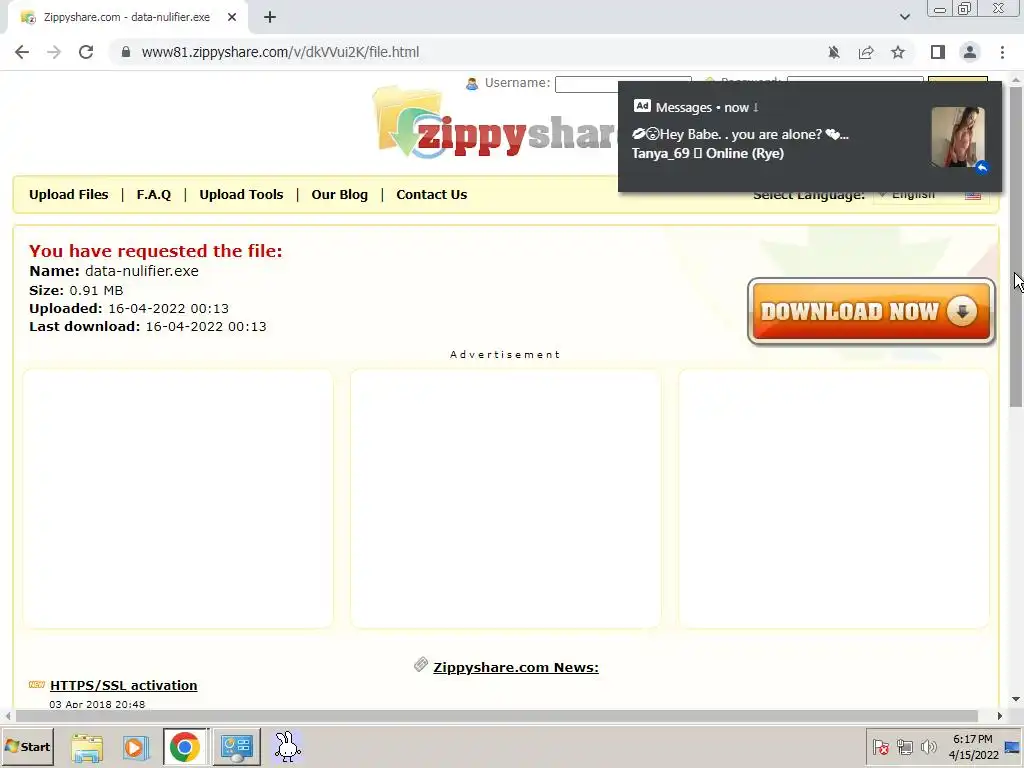Select the Zippyshare.com data-nulifier.exe tab
The width and height of the screenshot is (1024, 768).
[x=127, y=18]
